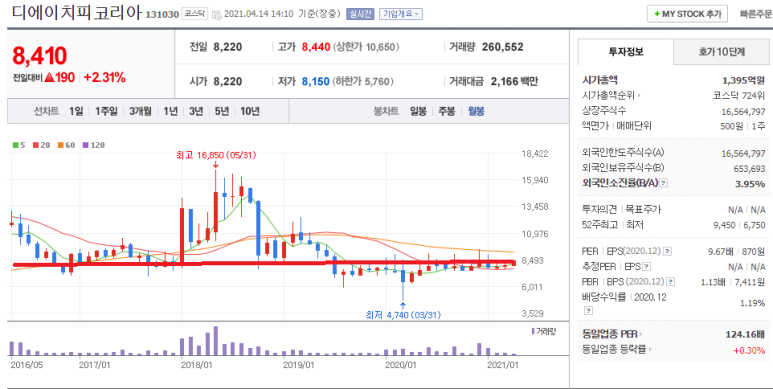Click help icon beside 외국인소진율(B/A)
The width and height of the screenshot is (773, 389).
[x=664, y=183]
